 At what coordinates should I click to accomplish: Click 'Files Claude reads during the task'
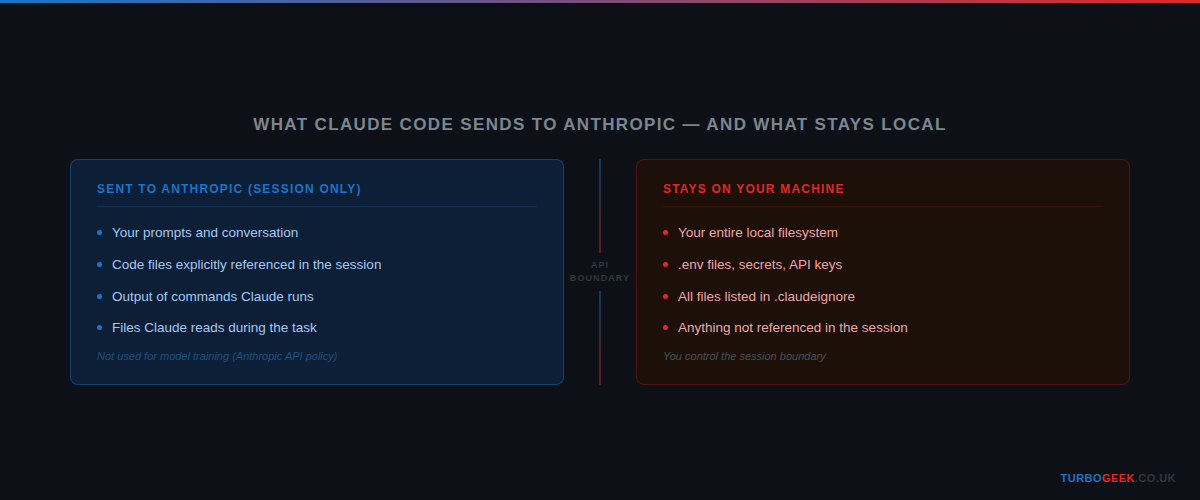214,328
